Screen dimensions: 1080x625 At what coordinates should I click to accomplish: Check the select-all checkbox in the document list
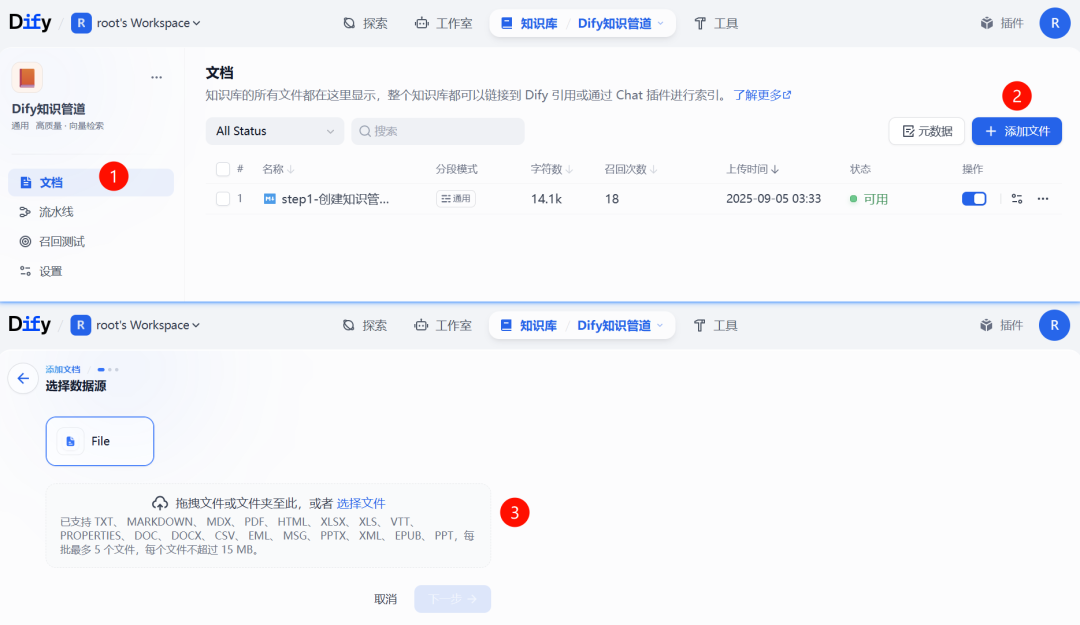(224, 168)
